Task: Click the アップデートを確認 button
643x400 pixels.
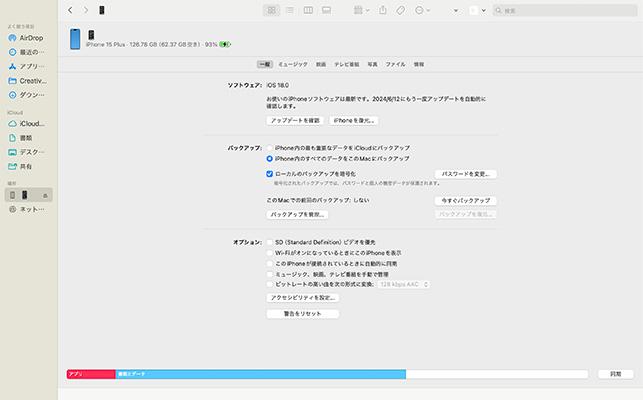Action: click(x=295, y=121)
